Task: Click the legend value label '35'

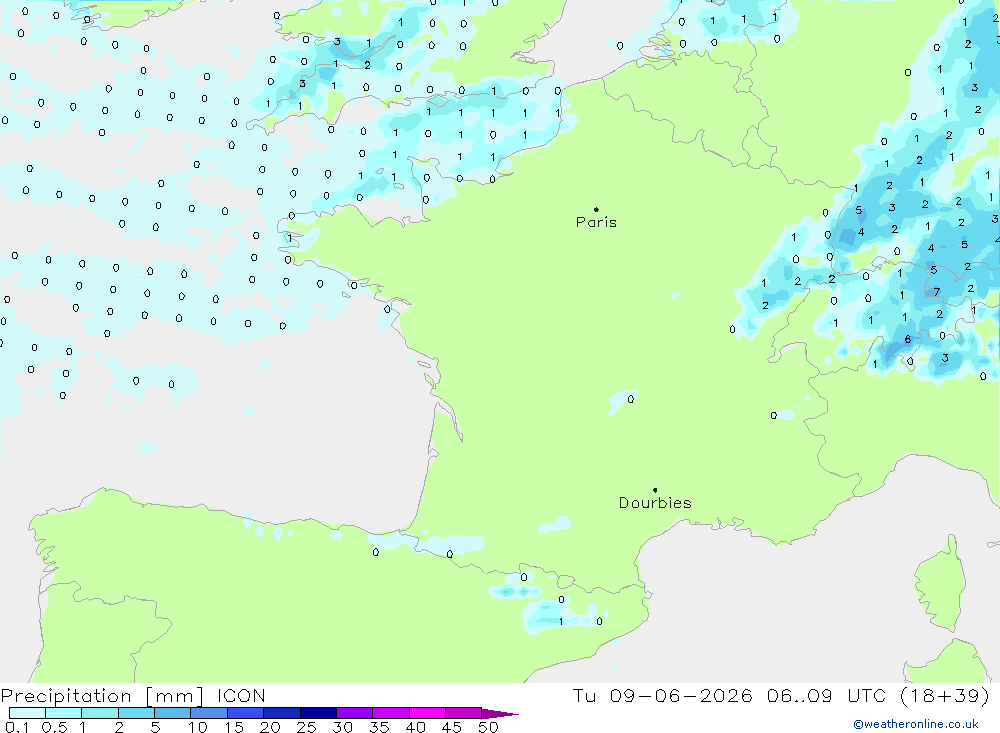Action: coord(379,727)
